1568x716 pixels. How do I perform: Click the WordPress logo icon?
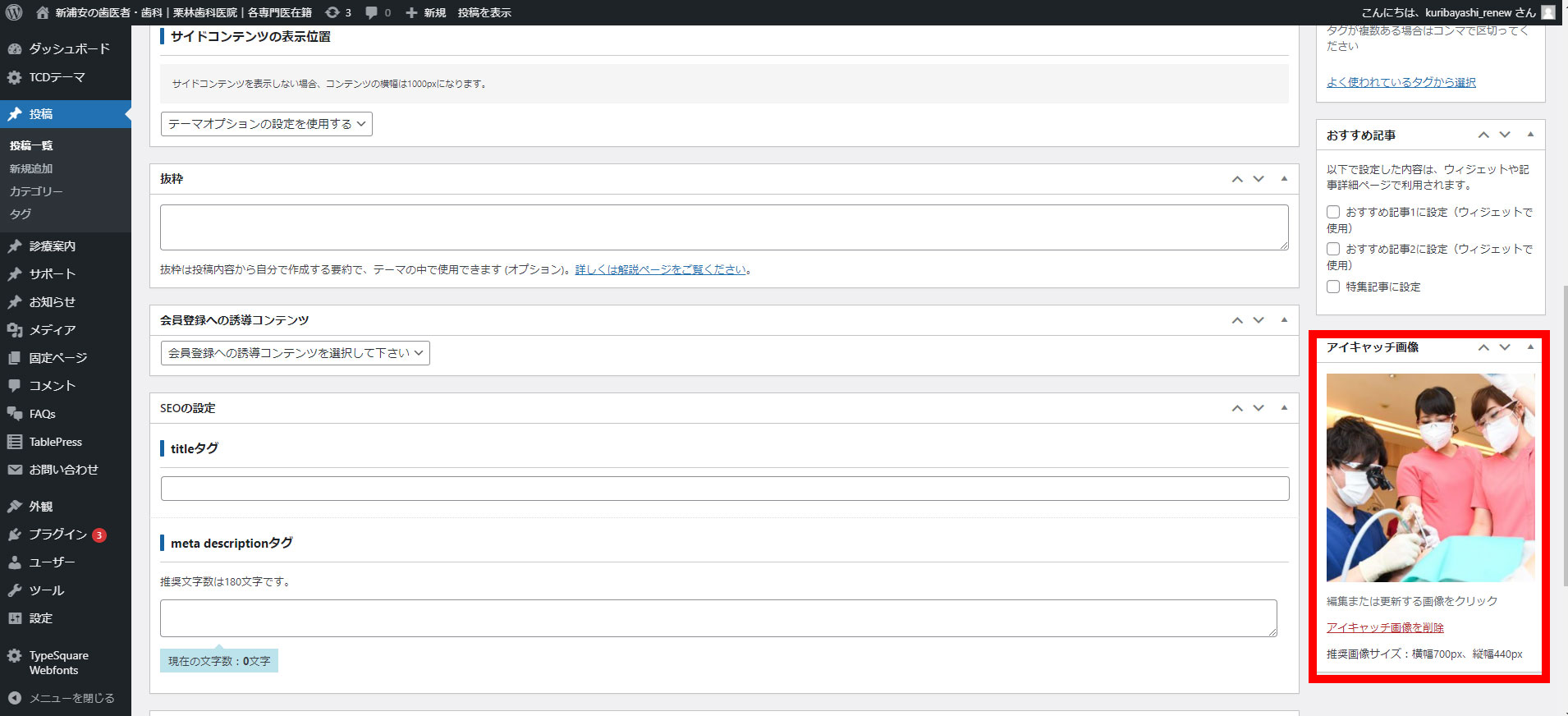point(14,12)
